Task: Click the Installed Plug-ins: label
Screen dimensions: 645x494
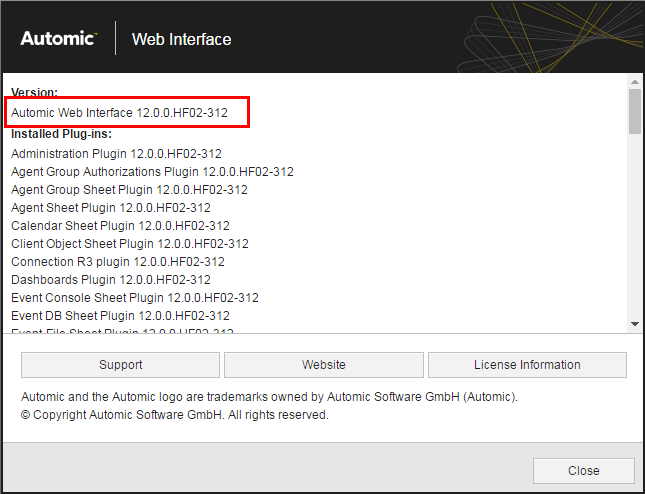Action: pos(61,134)
